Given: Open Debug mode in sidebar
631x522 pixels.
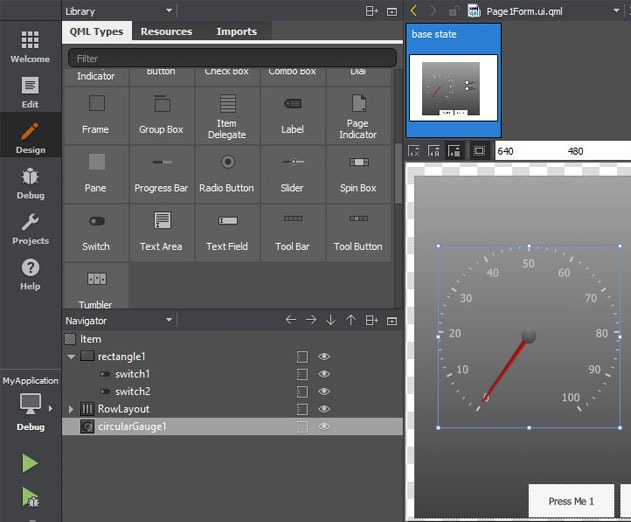Looking at the screenshot, I should 30,183.
